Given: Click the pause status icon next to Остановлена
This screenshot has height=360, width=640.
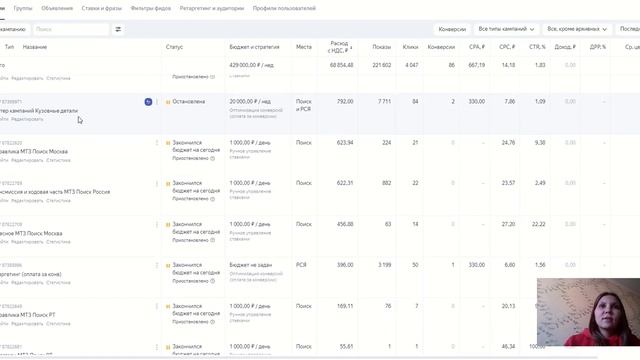Looking at the screenshot, I should click(x=168, y=102).
